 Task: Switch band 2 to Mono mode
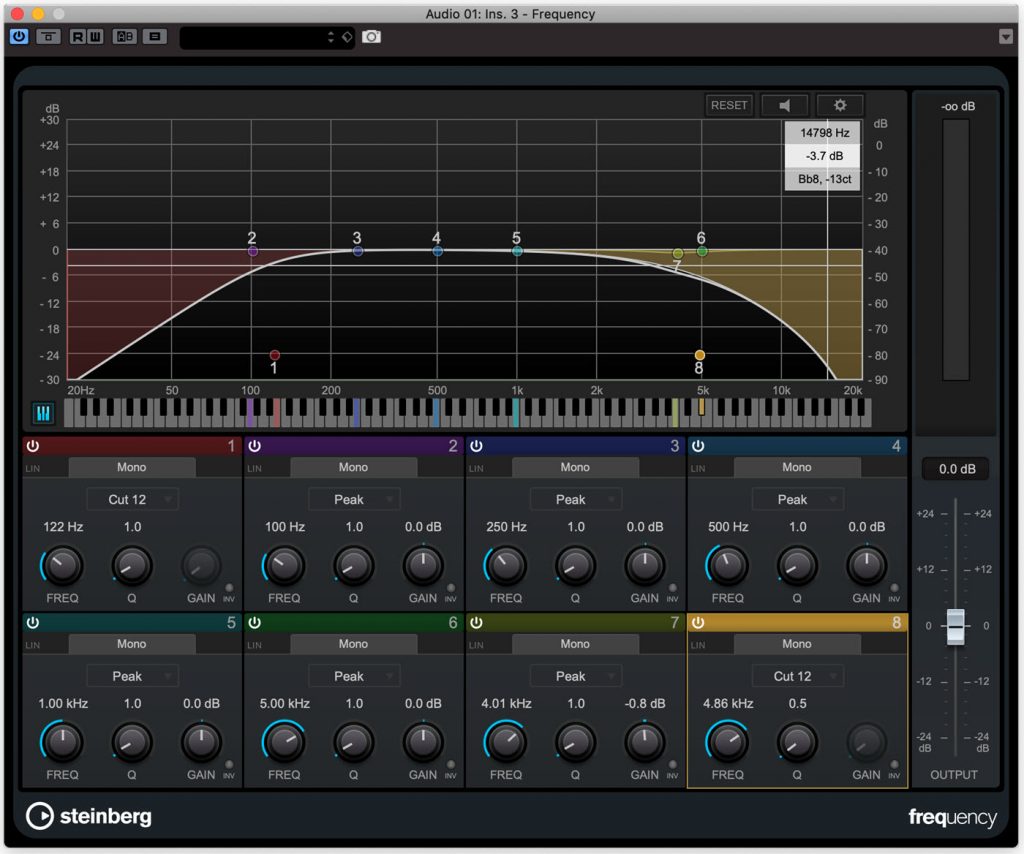tap(353, 466)
